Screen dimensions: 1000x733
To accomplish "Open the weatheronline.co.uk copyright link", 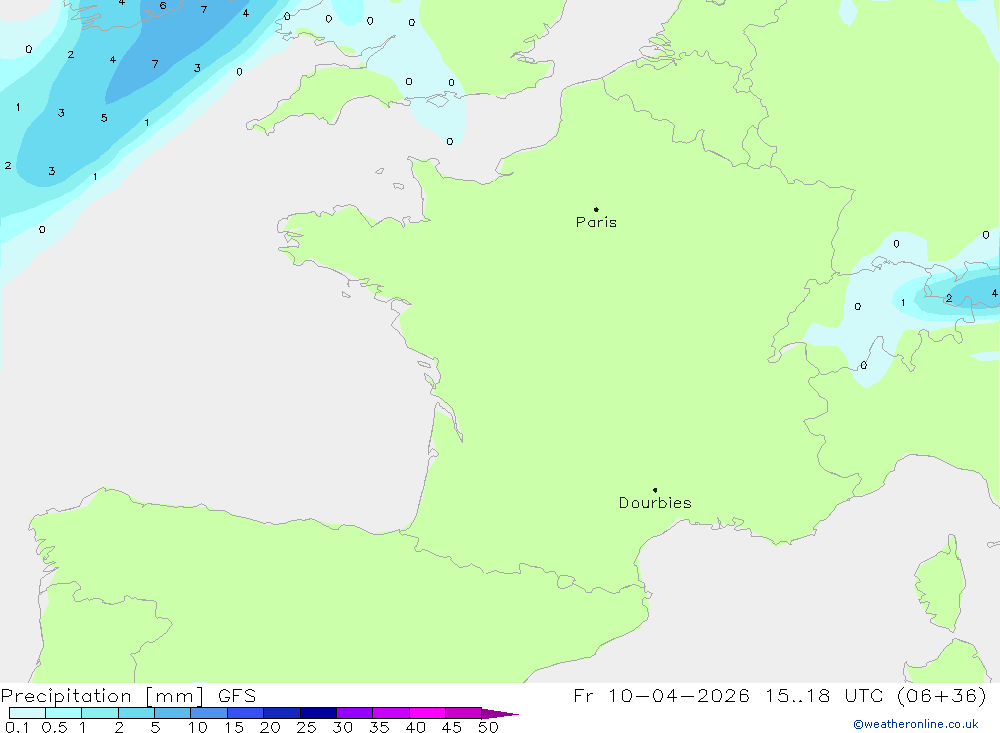I will pyautogui.click(x=916, y=724).
